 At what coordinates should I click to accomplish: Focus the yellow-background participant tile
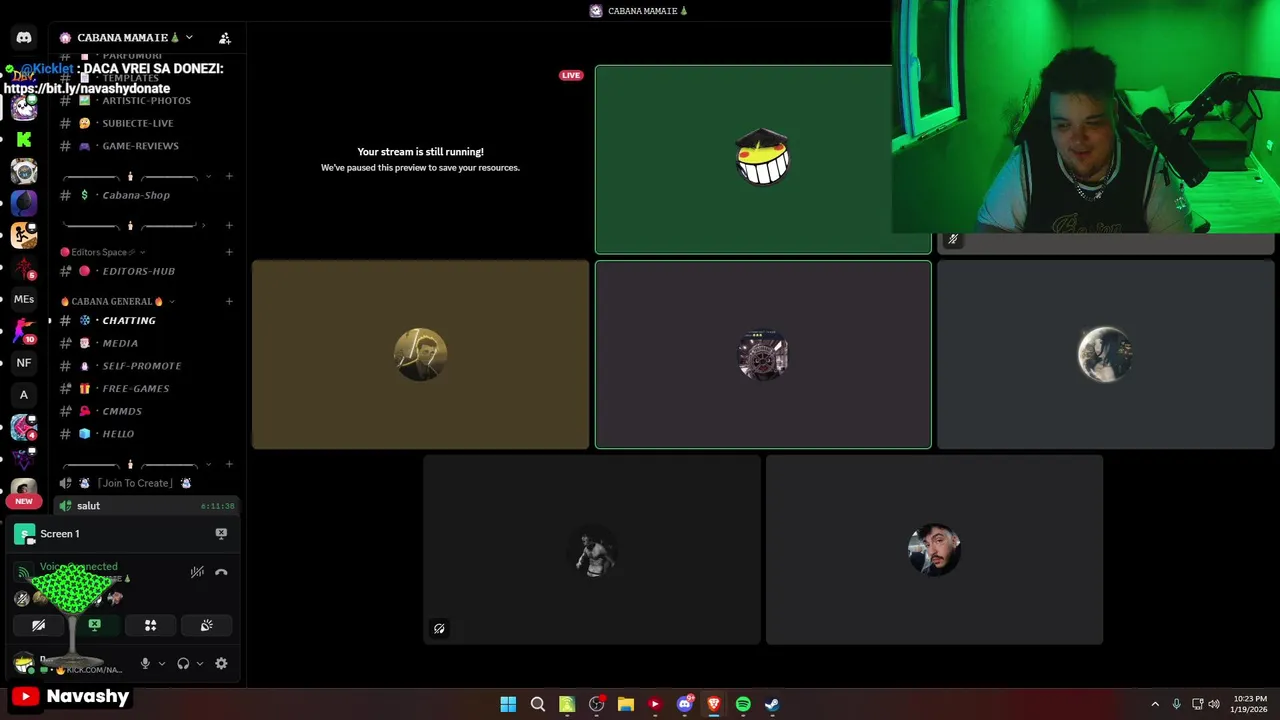coord(420,355)
